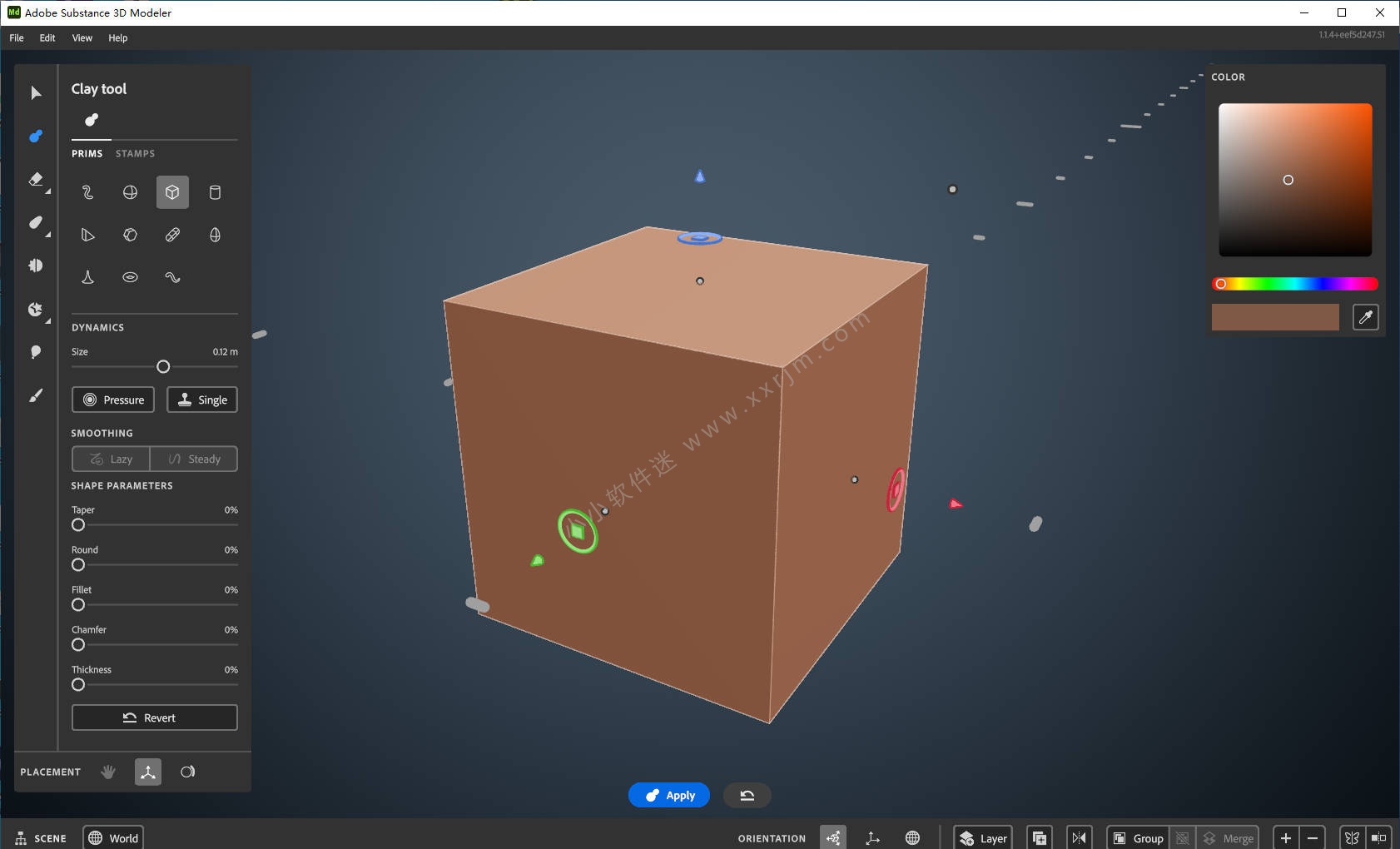Enable Steady smoothing
The image size is (1400, 849).
(194, 459)
